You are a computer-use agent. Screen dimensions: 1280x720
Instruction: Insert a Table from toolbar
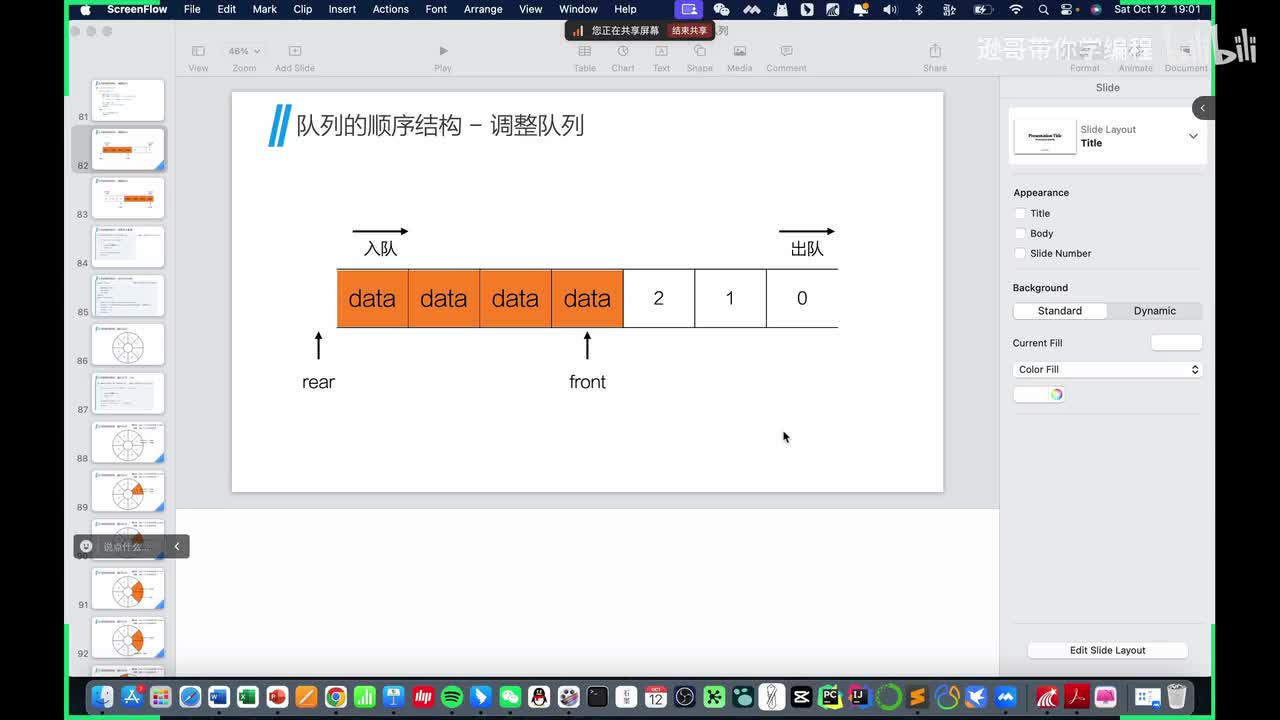(585, 58)
